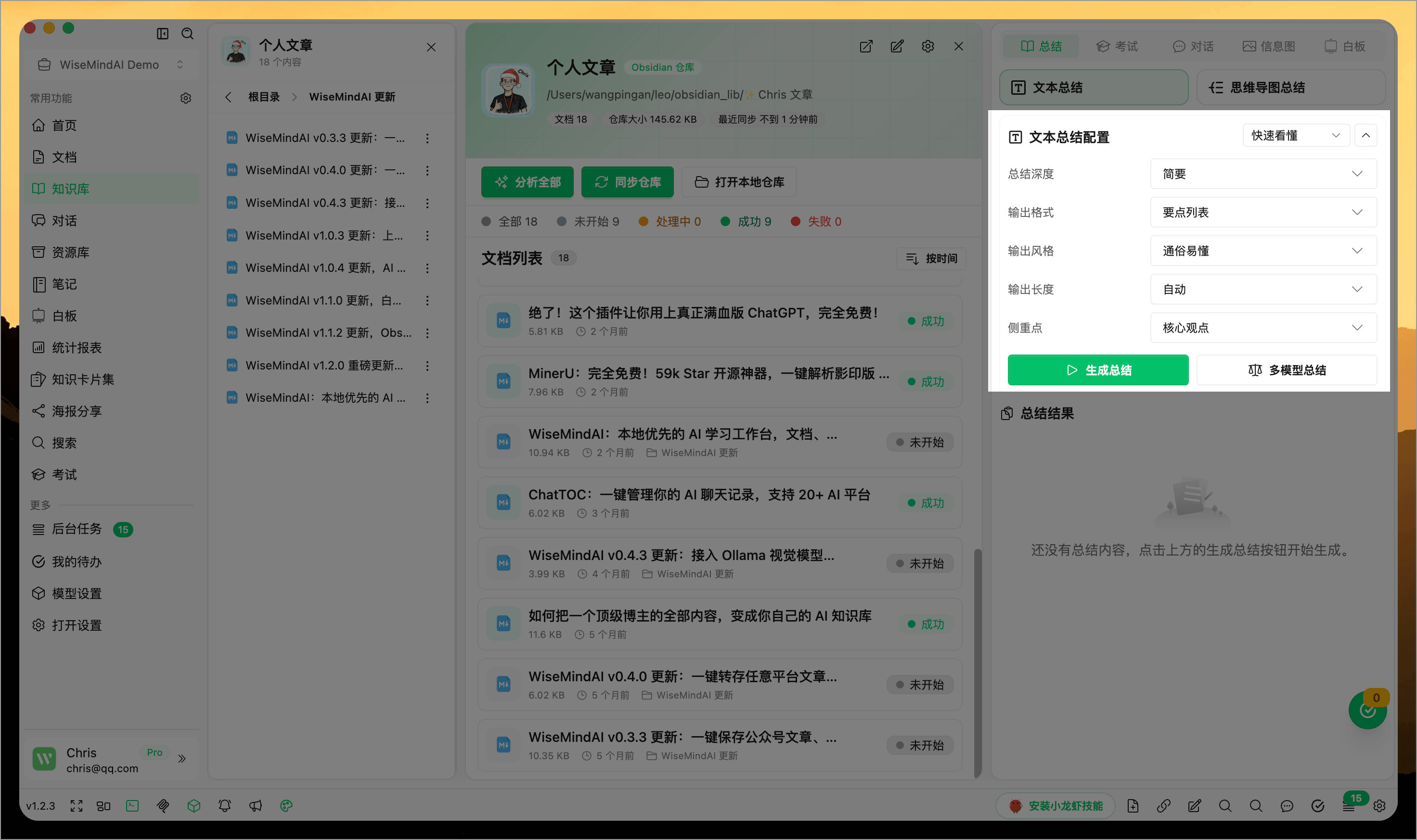Screen dimensions: 1417x840
Task: Open sidebar search magnifier icon
Action: tap(187, 34)
